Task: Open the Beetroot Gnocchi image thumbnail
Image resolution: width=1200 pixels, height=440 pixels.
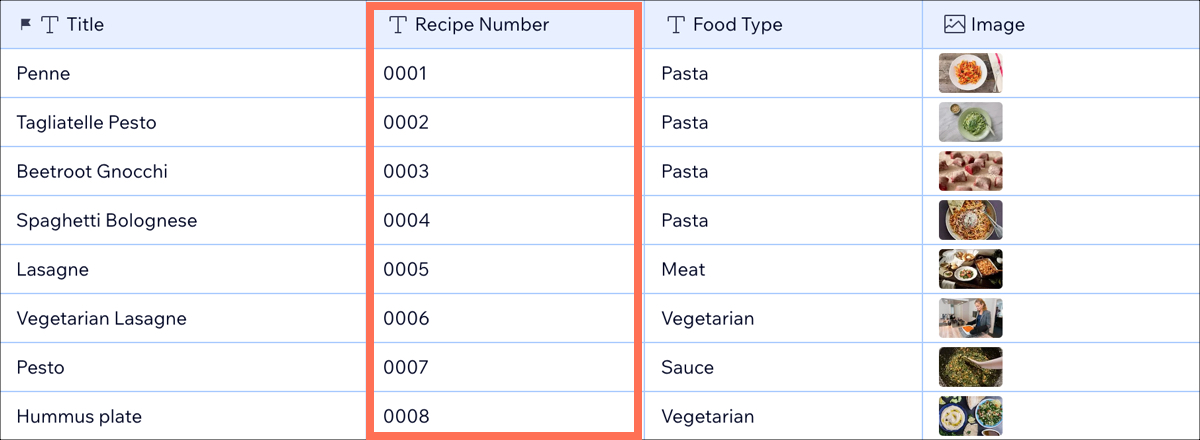Action: 970,171
